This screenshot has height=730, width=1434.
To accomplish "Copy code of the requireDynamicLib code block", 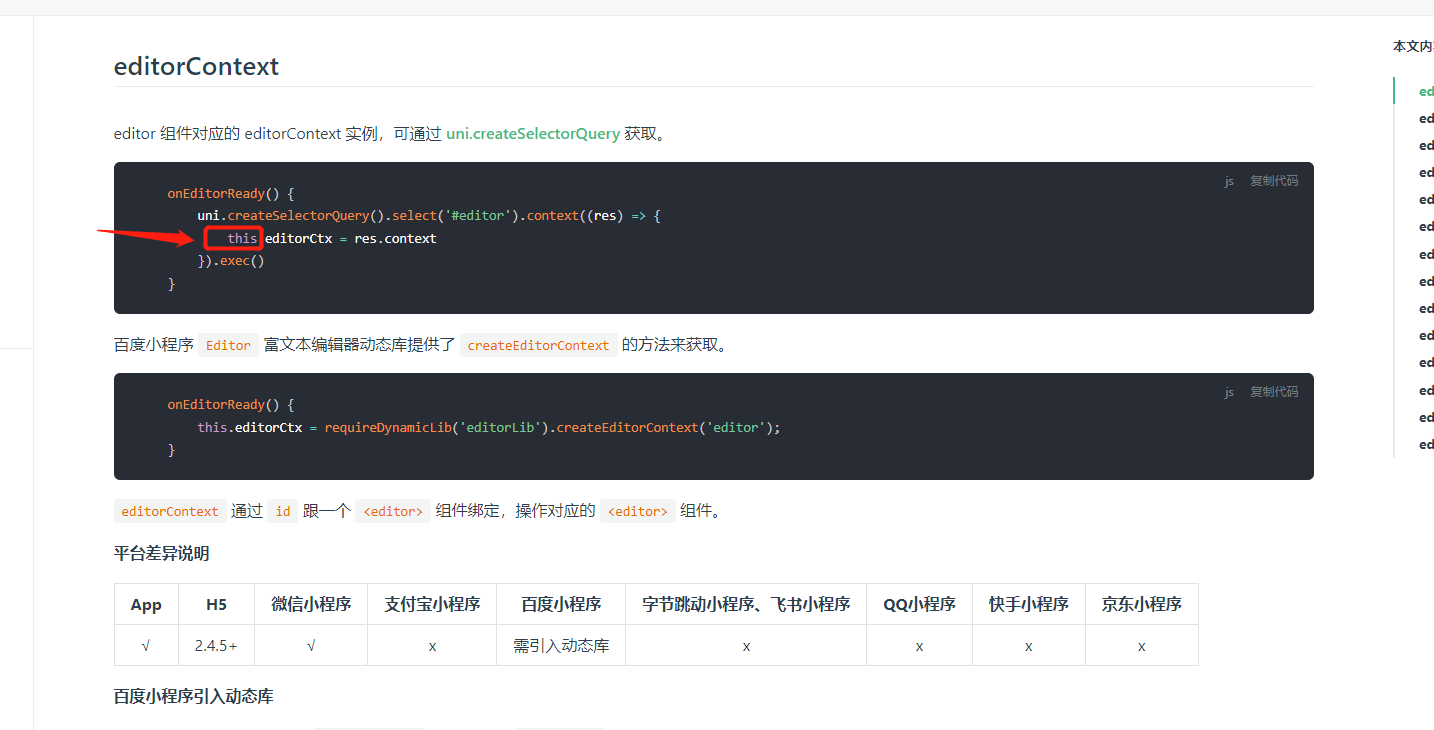I will (x=1274, y=392).
